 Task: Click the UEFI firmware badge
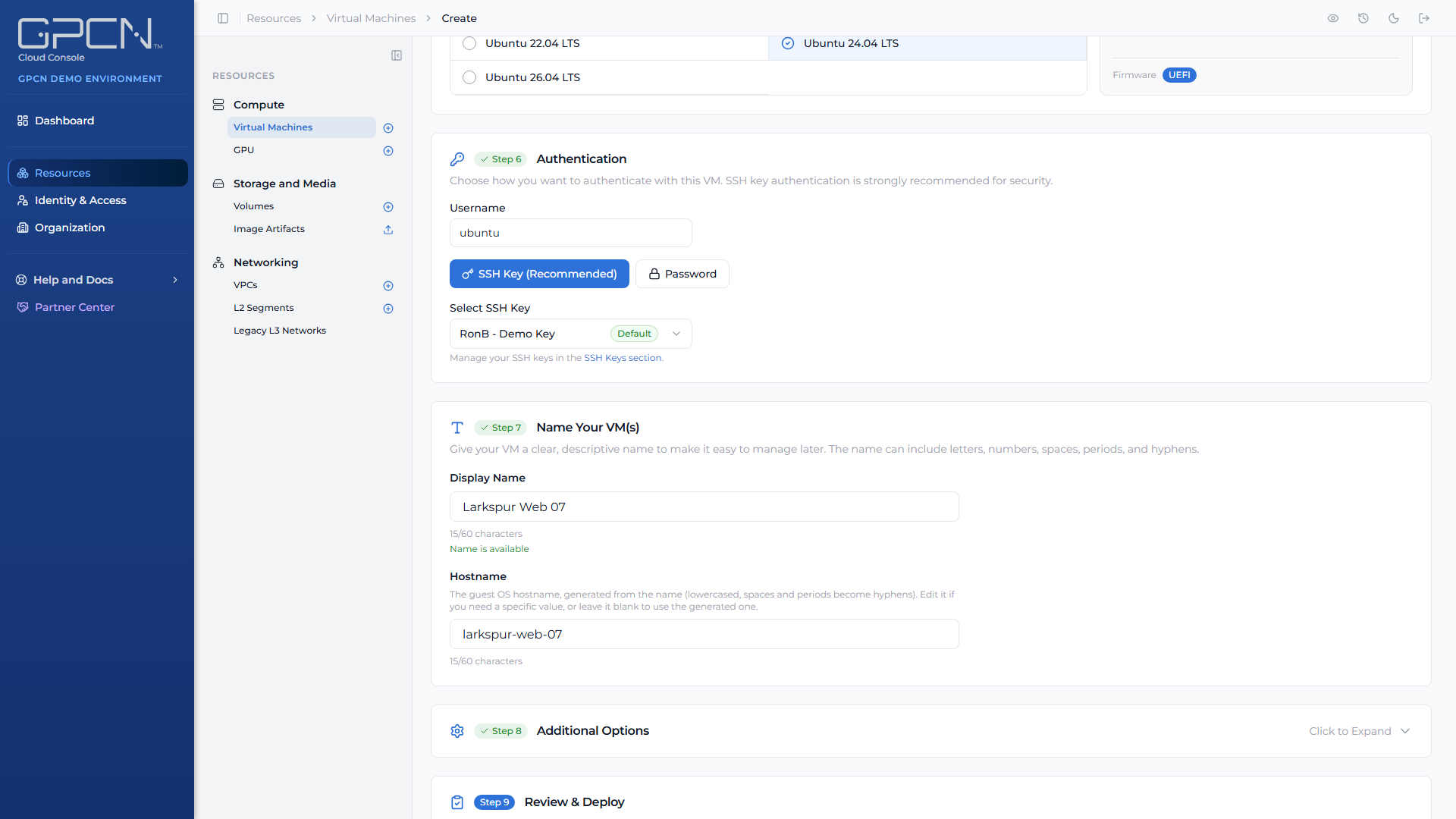point(1179,75)
